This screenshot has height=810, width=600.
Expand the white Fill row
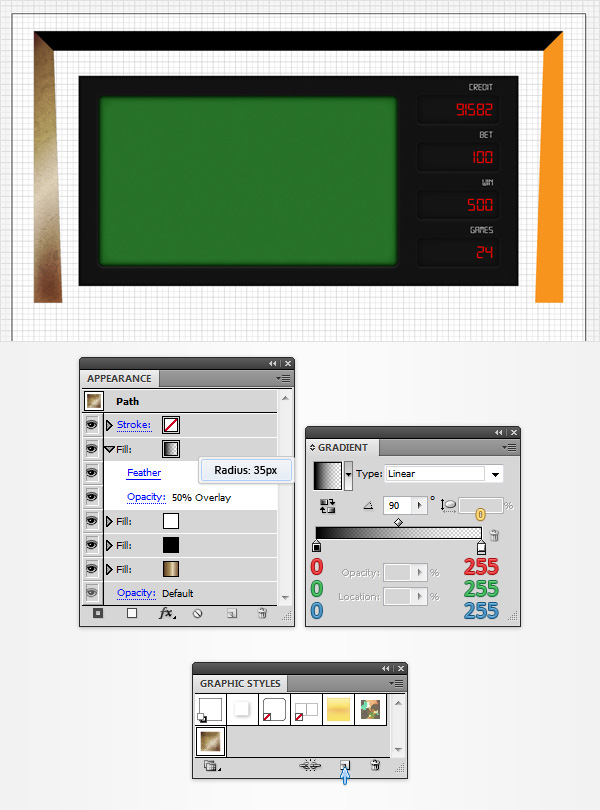(109, 521)
